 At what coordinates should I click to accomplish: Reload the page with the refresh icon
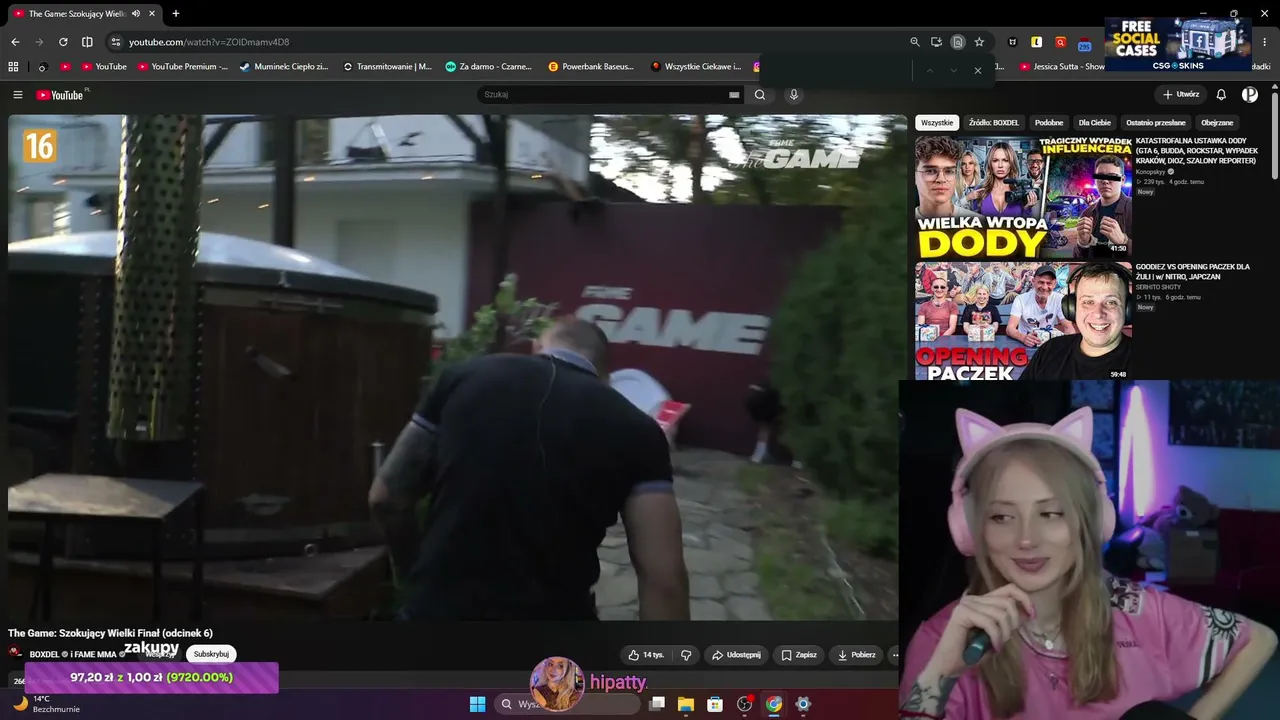[63, 42]
